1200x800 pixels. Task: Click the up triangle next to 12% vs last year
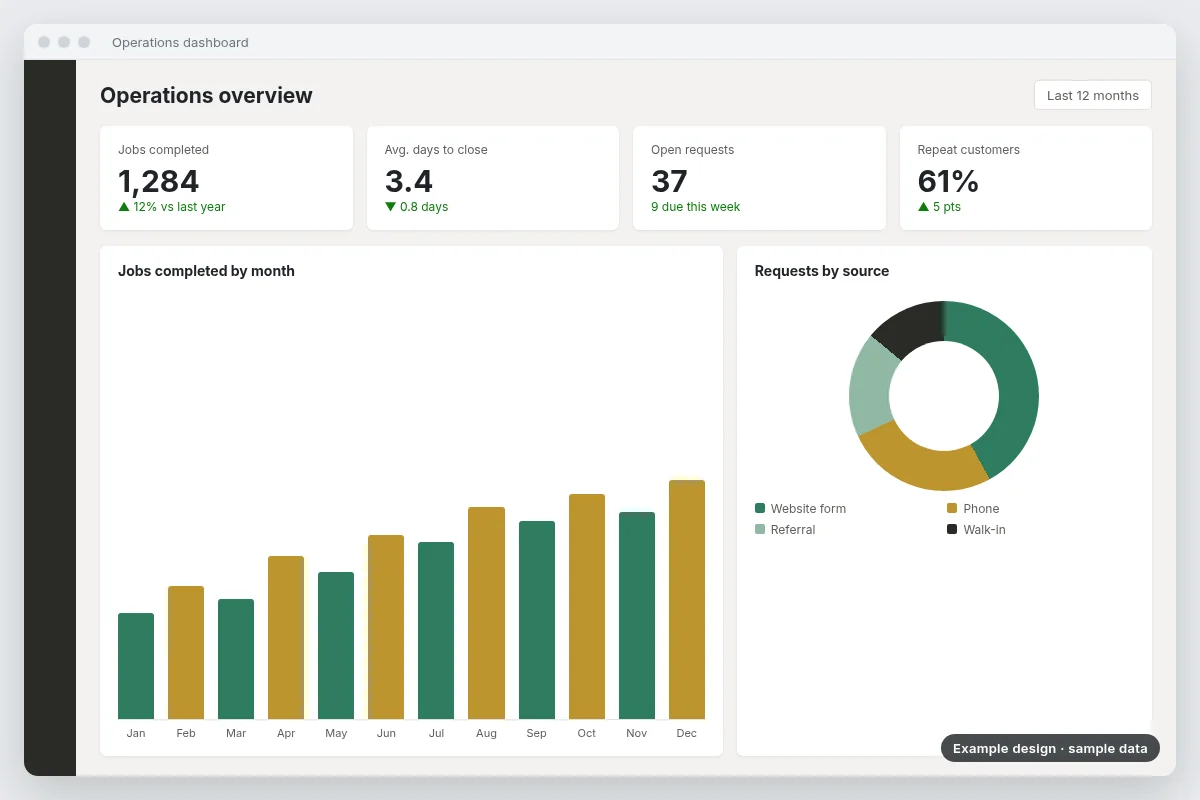point(124,207)
